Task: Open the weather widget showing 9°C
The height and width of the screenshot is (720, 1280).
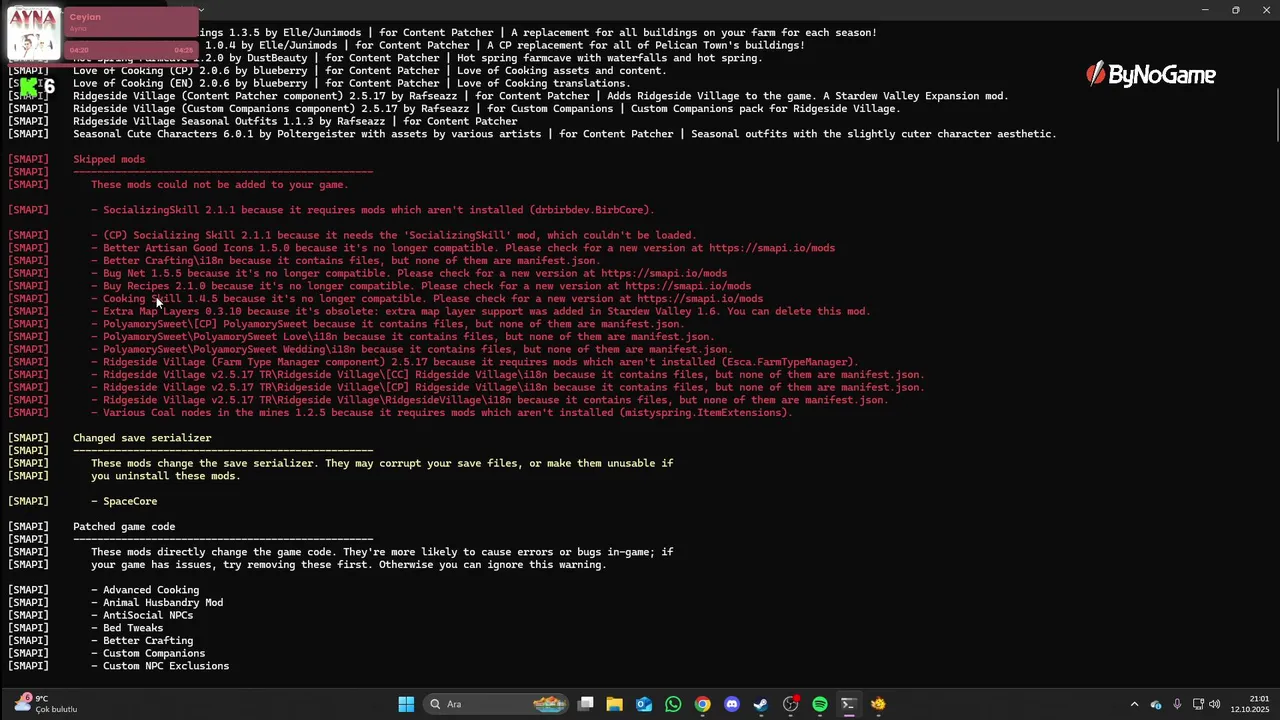Action: point(44,704)
